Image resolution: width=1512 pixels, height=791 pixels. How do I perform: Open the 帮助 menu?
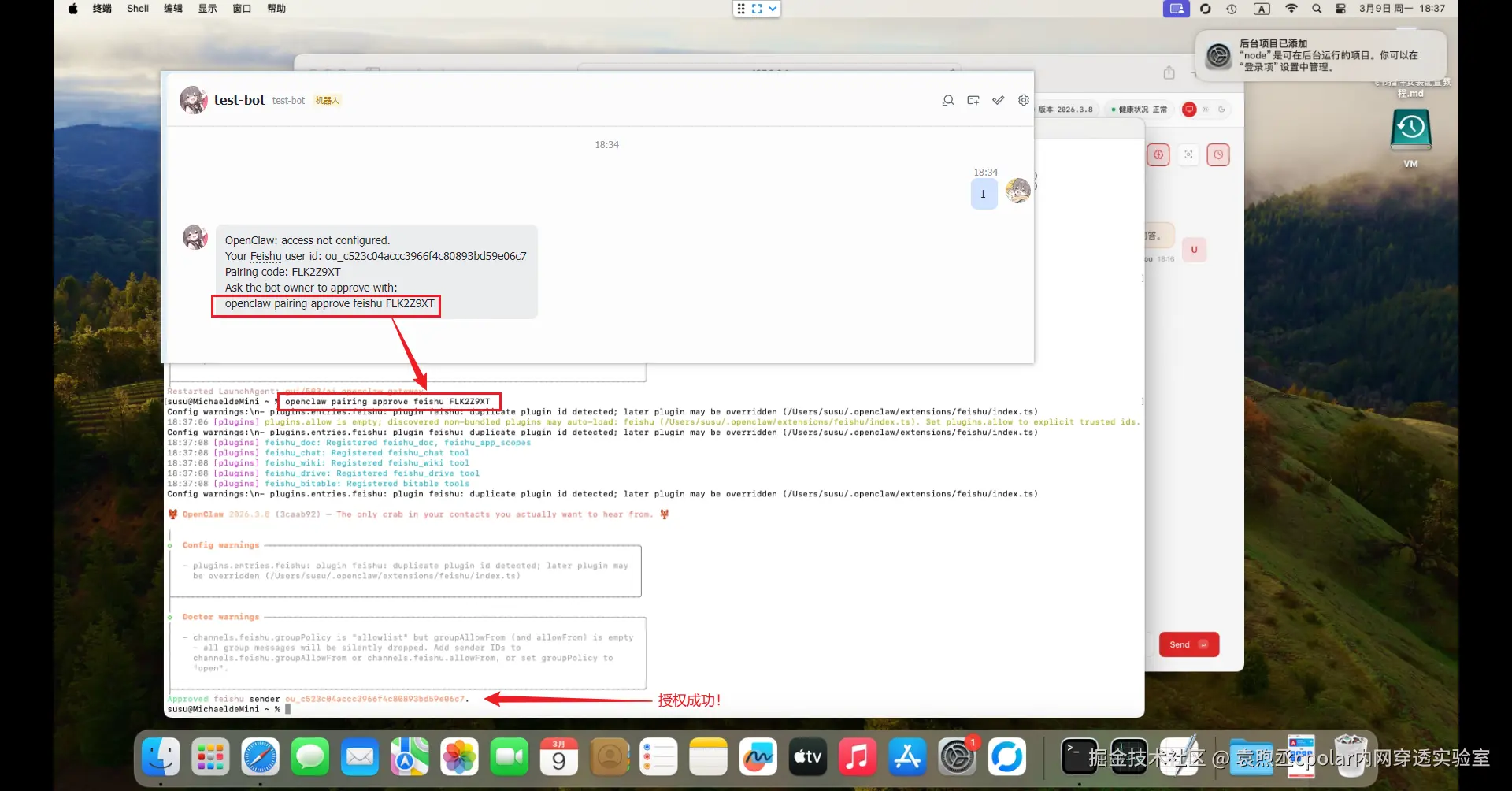(276, 9)
